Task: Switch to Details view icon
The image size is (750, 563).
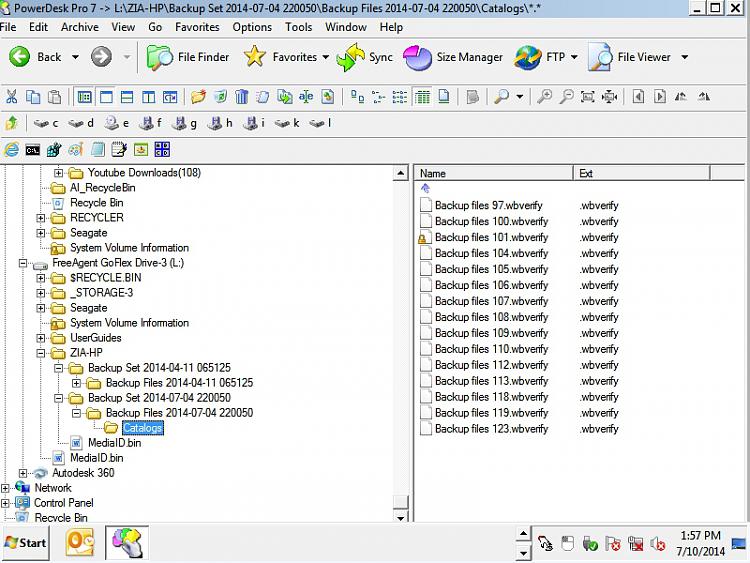Action: tap(422, 97)
